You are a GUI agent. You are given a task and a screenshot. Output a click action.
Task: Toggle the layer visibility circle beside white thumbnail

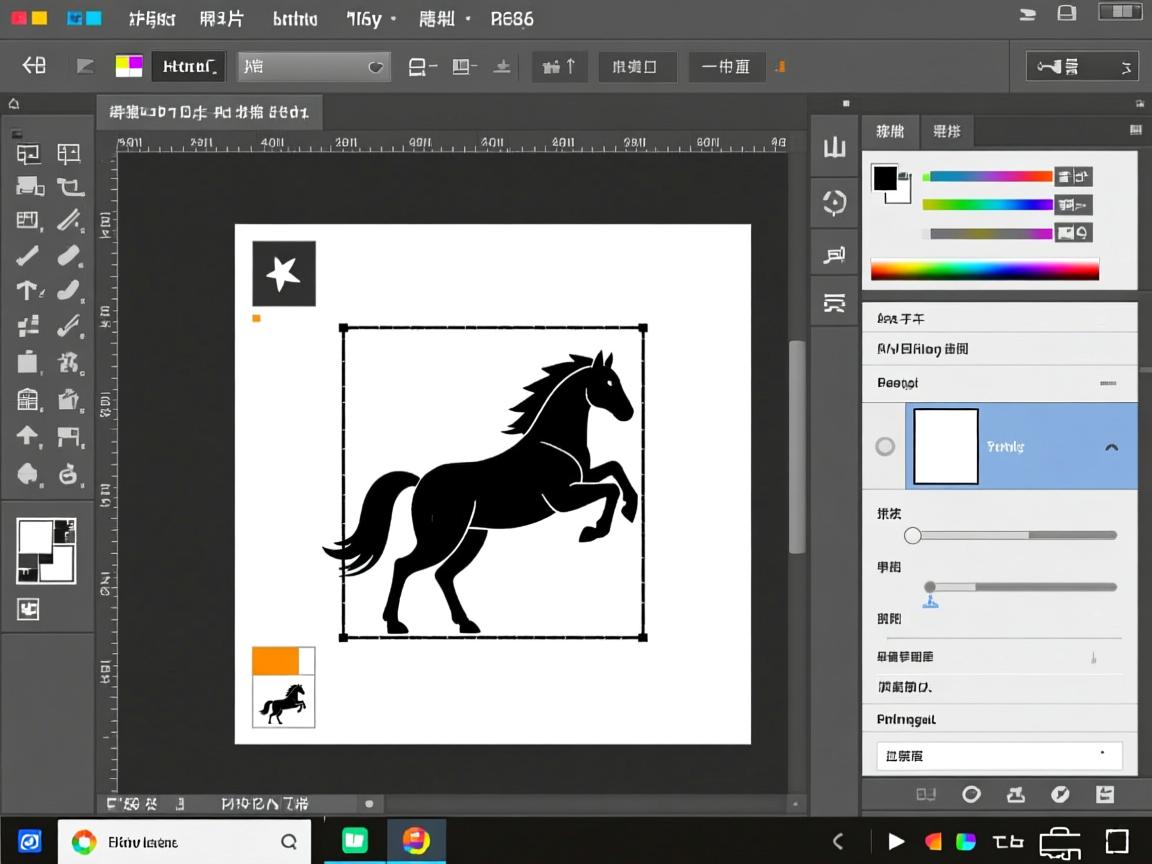[885, 447]
